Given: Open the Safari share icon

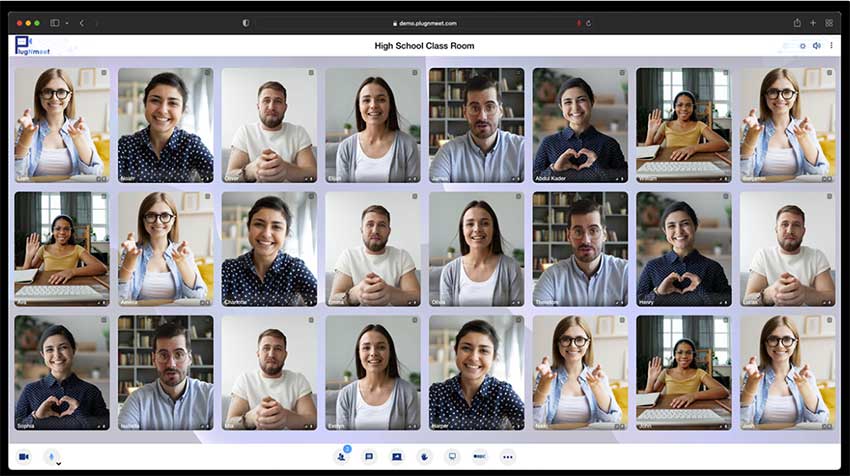Looking at the screenshot, I should [x=797, y=23].
